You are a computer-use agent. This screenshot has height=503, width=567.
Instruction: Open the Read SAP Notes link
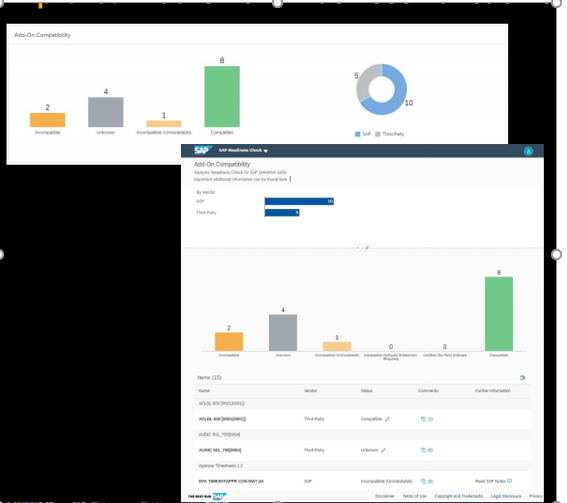pos(493,481)
